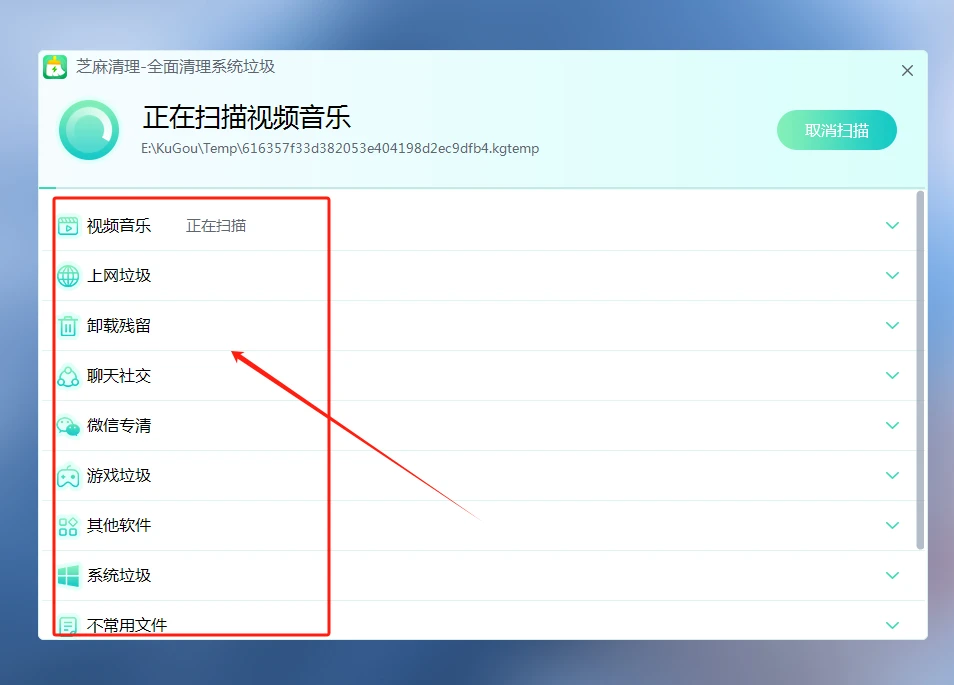The height and width of the screenshot is (685, 954).
Task: Expand the 卸载残留 row chevron
Action: pos(892,325)
